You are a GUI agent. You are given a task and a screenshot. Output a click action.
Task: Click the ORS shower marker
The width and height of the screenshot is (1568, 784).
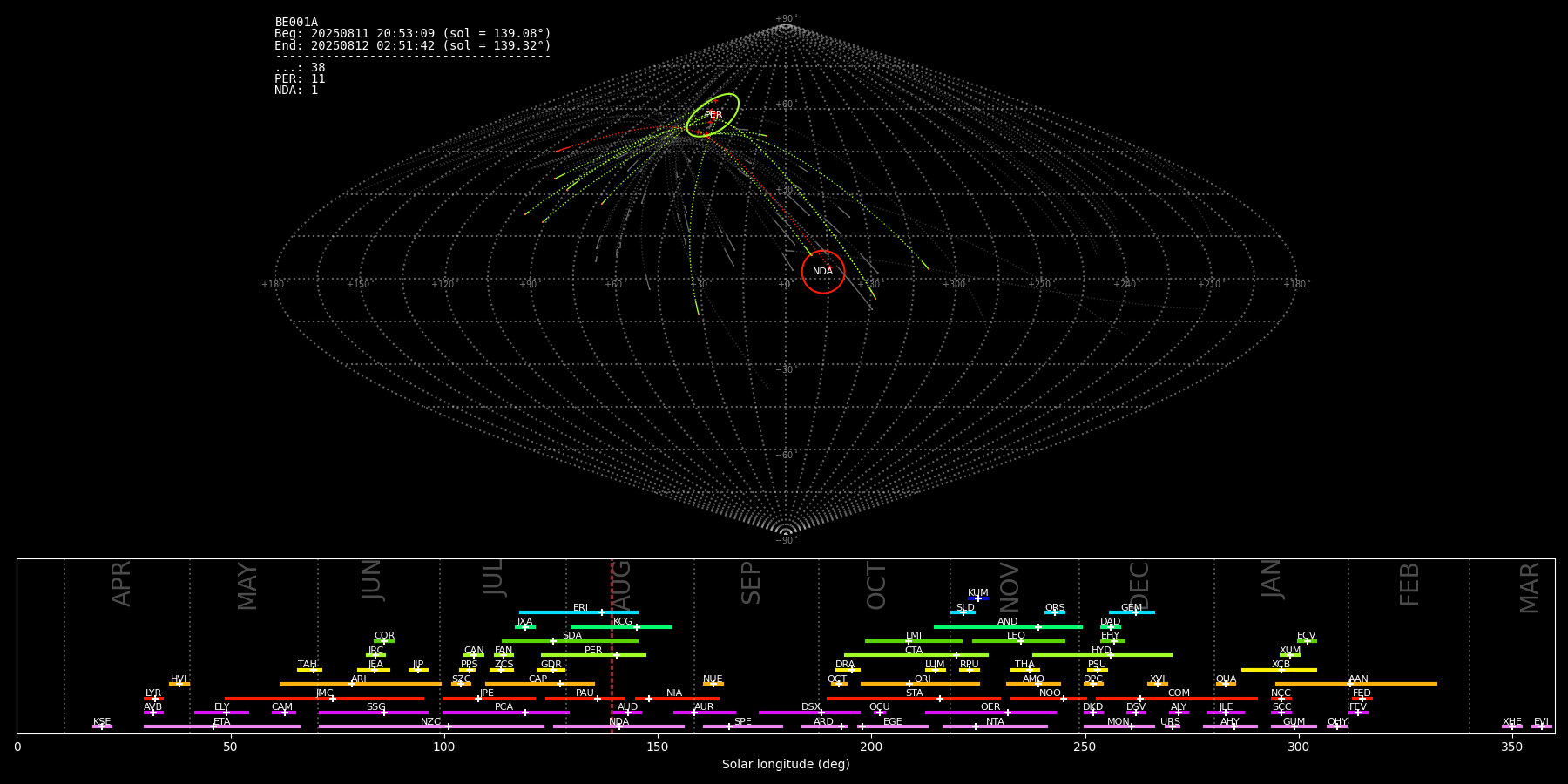tap(1055, 612)
